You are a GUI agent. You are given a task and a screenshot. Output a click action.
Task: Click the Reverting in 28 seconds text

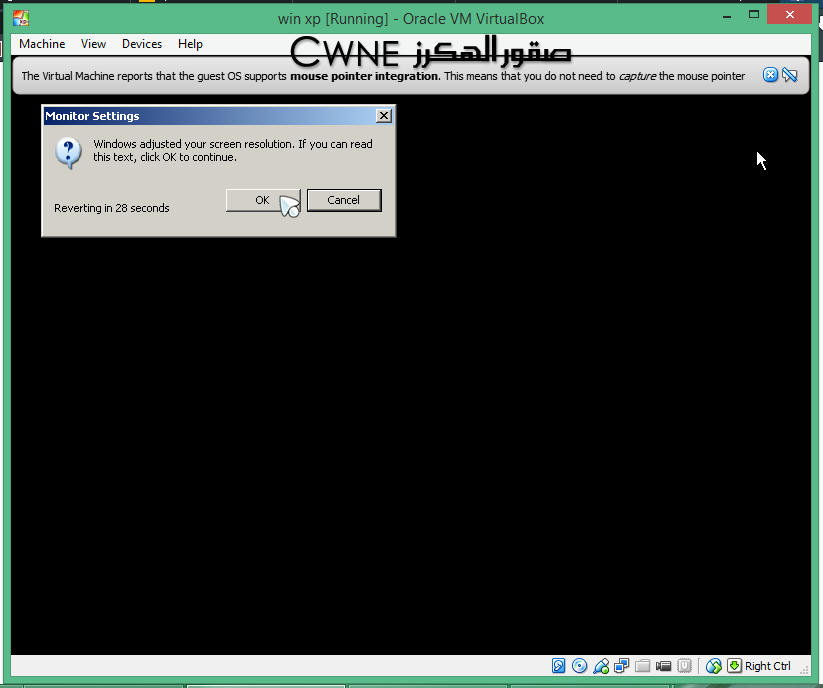pos(112,208)
